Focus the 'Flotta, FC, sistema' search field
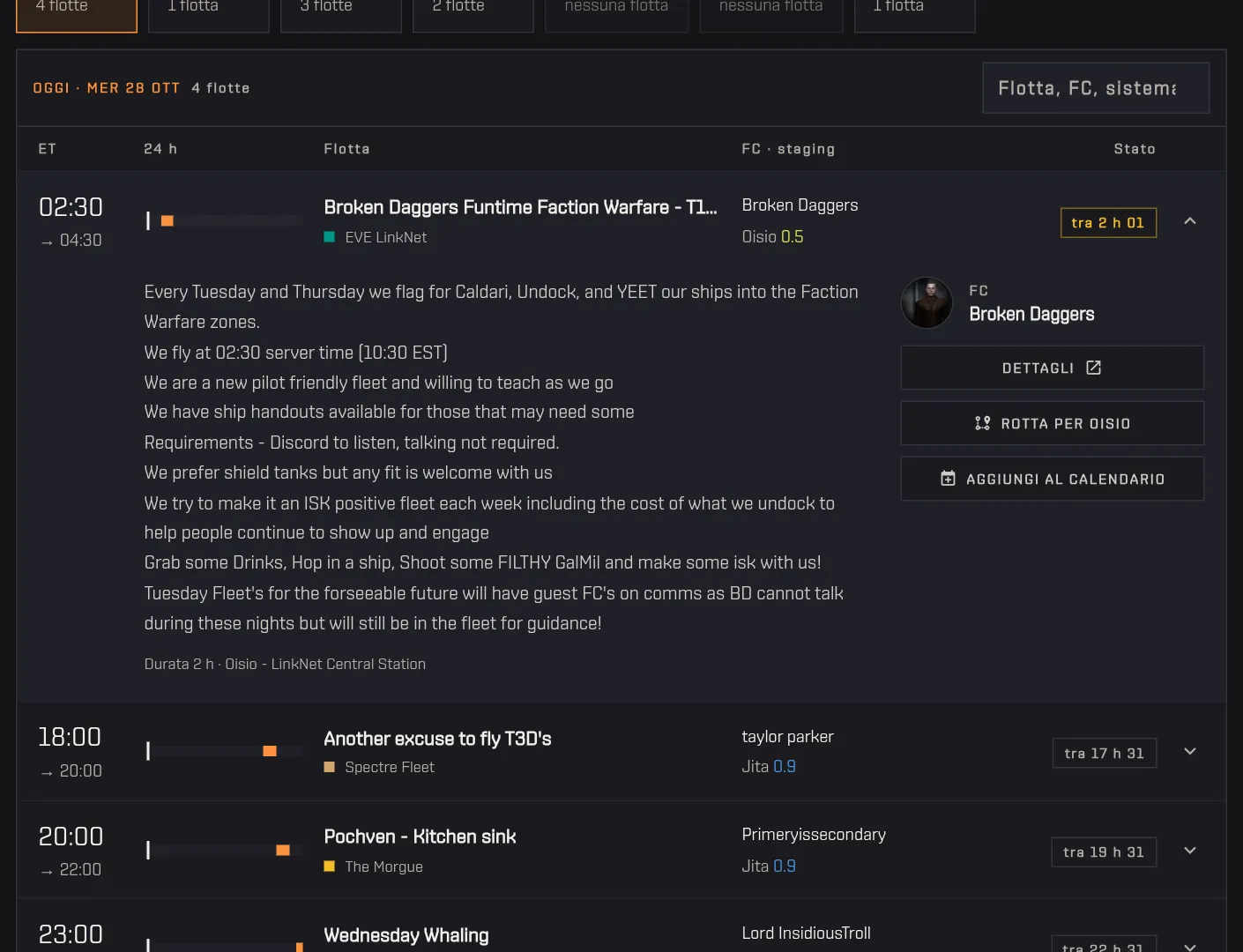This screenshot has height=952, width=1243. (1096, 88)
